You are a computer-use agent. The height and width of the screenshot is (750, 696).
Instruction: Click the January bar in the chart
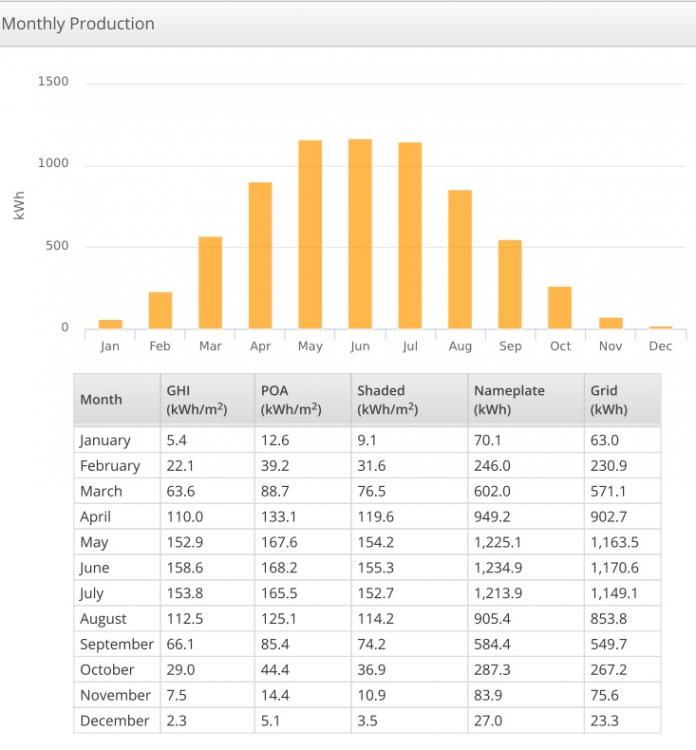110,324
